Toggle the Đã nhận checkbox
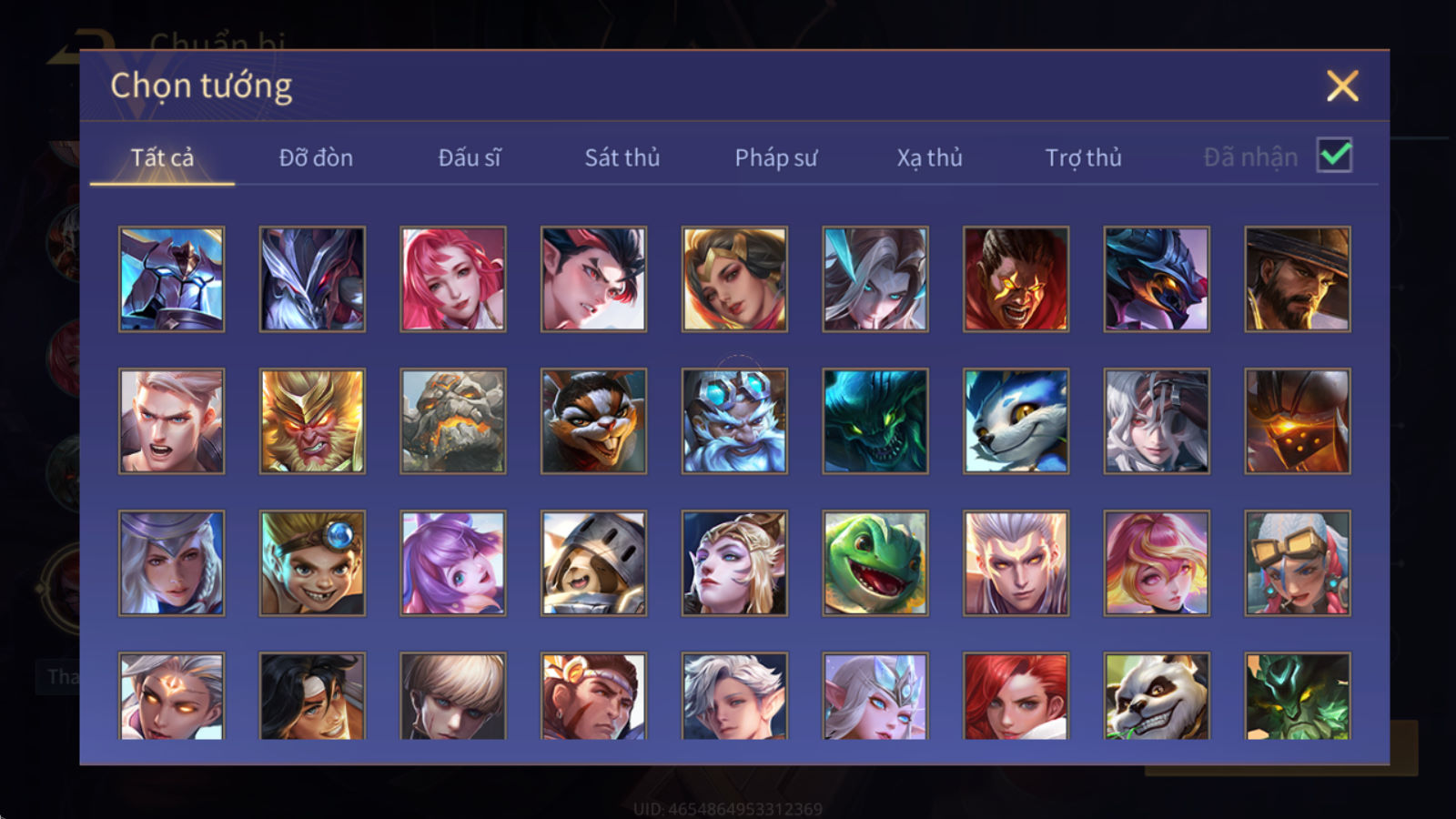1456x819 pixels. point(1334,156)
